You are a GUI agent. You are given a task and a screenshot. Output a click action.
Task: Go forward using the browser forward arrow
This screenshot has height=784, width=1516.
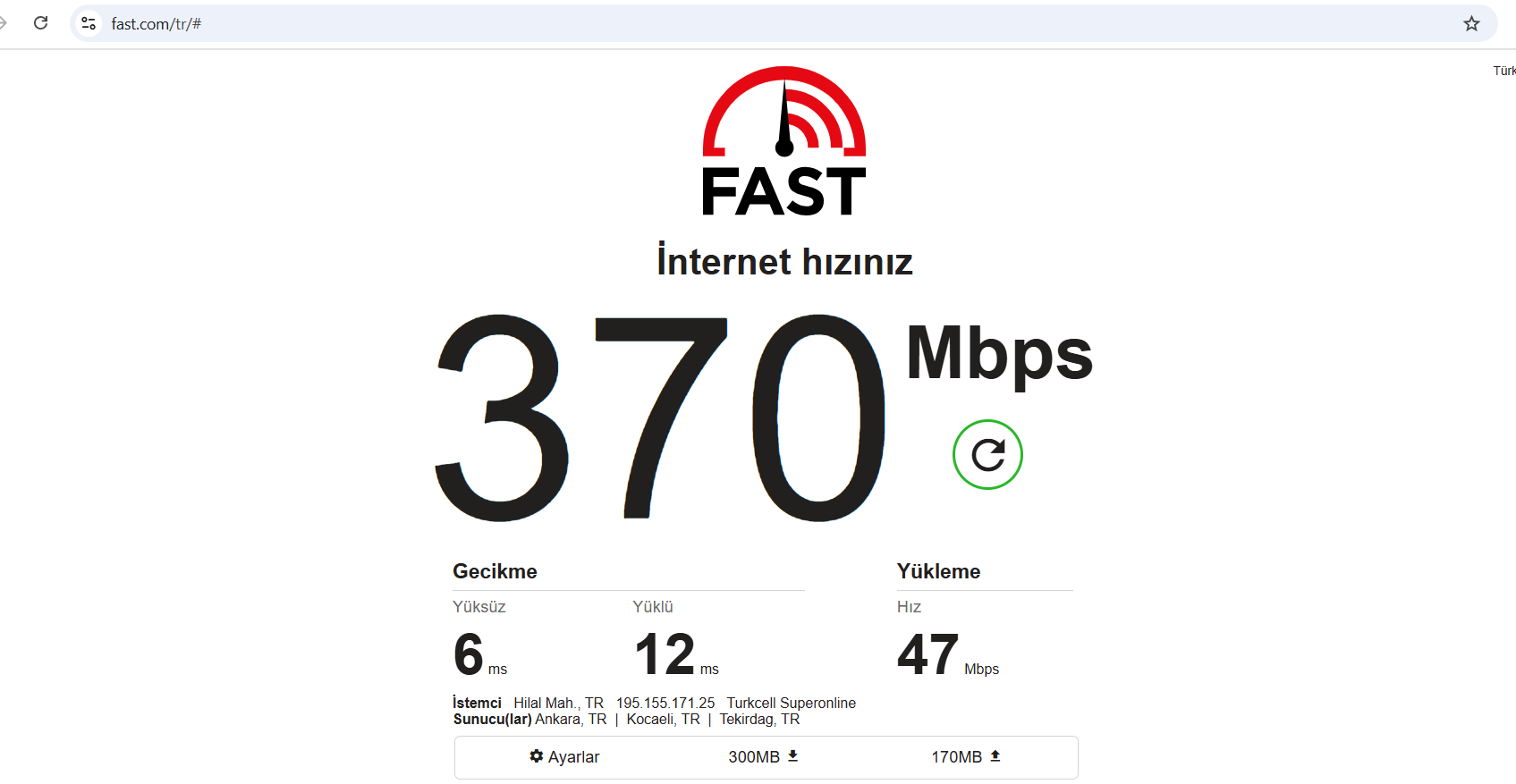coord(4,23)
